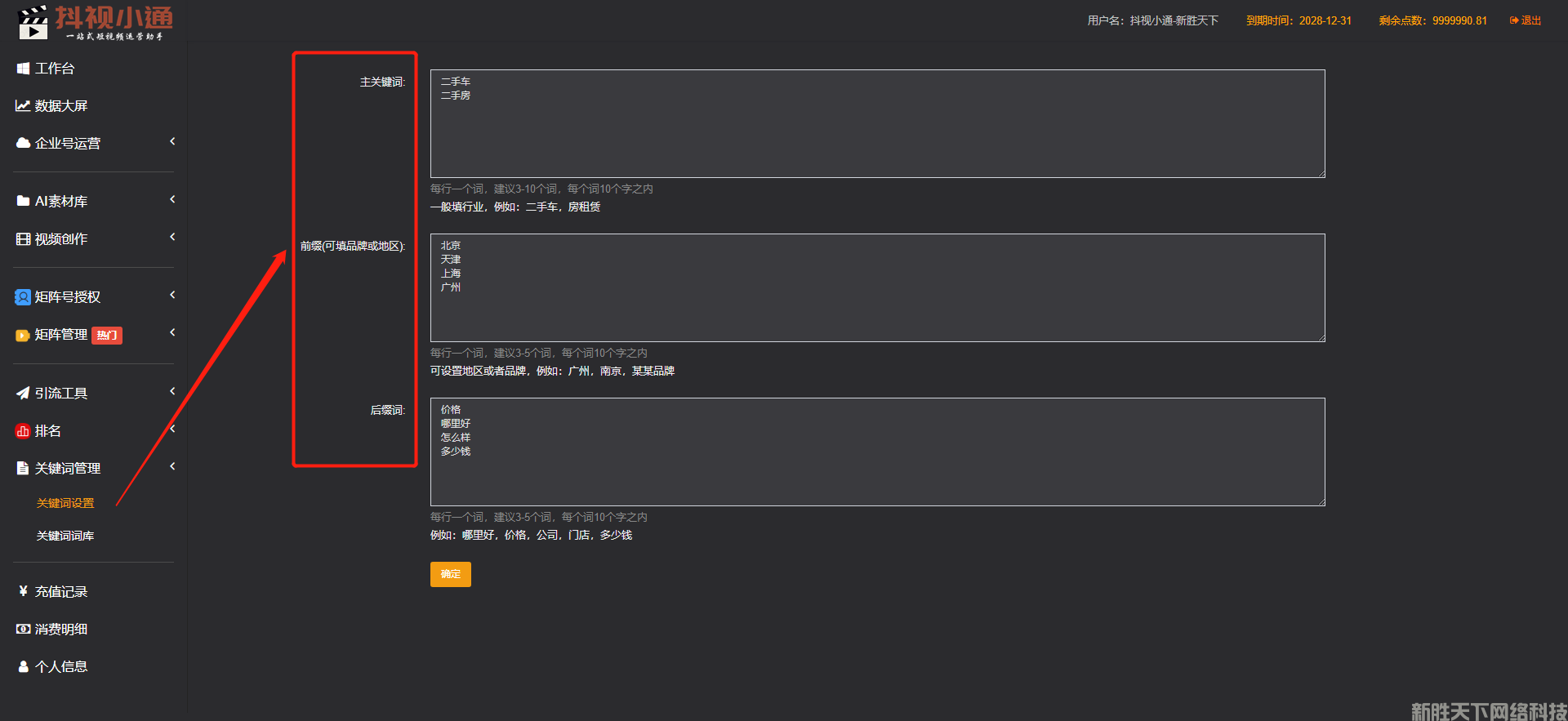Screen dimensions: 1568x721
Task: Click inside the 主关键词 text area
Action: pos(877,123)
